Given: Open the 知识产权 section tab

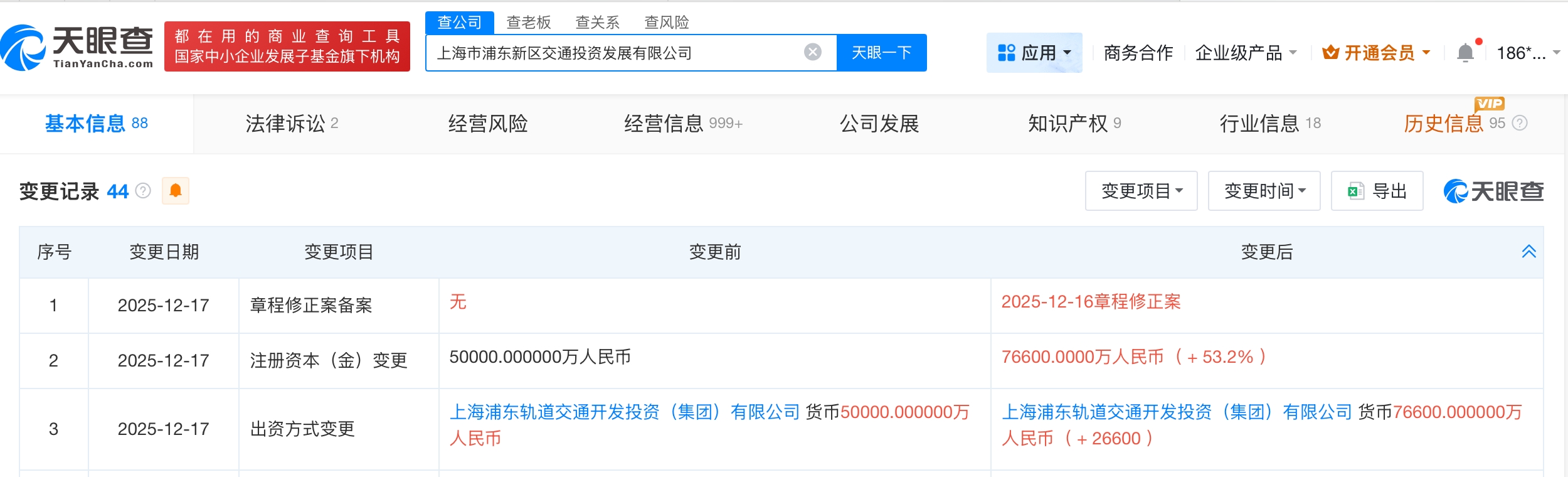Looking at the screenshot, I should tap(1074, 124).
